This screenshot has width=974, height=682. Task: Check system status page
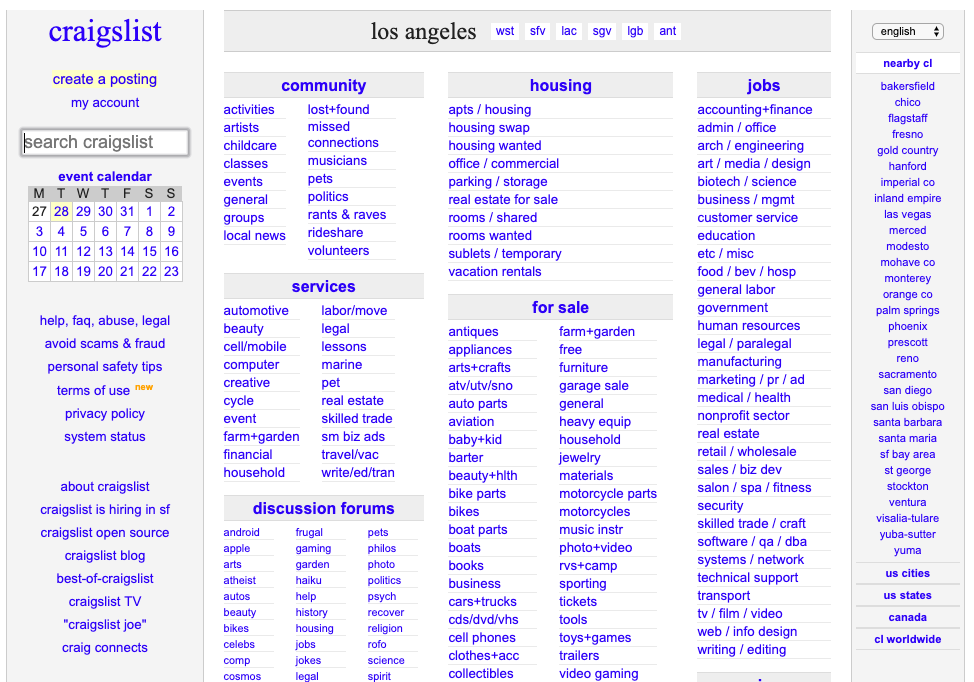pyautogui.click(x=105, y=437)
